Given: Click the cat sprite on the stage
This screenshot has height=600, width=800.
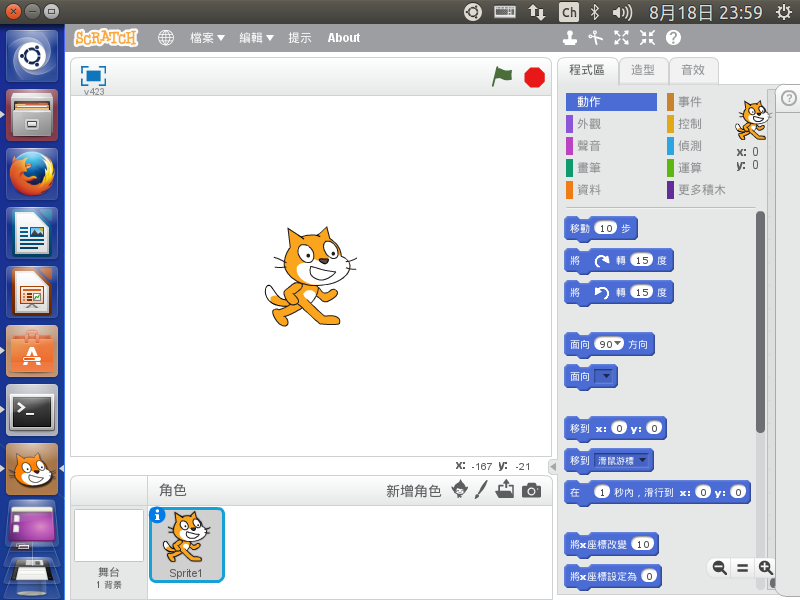Looking at the screenshot, I should [310, 277].
